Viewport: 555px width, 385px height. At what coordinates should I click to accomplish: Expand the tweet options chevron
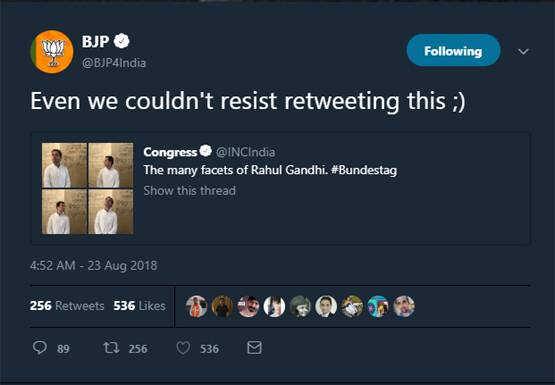tap(523, 51)
